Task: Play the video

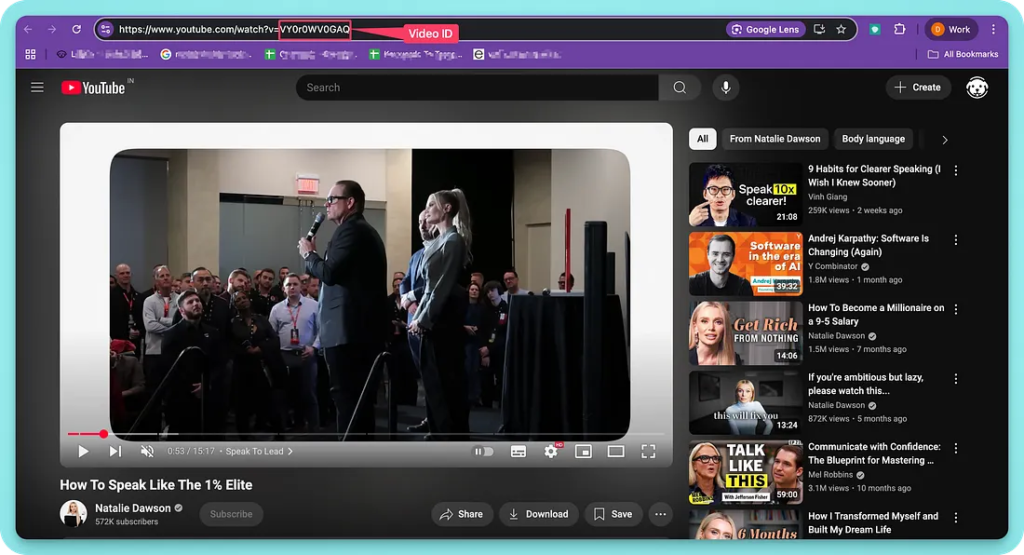Action: pos(83,451)
